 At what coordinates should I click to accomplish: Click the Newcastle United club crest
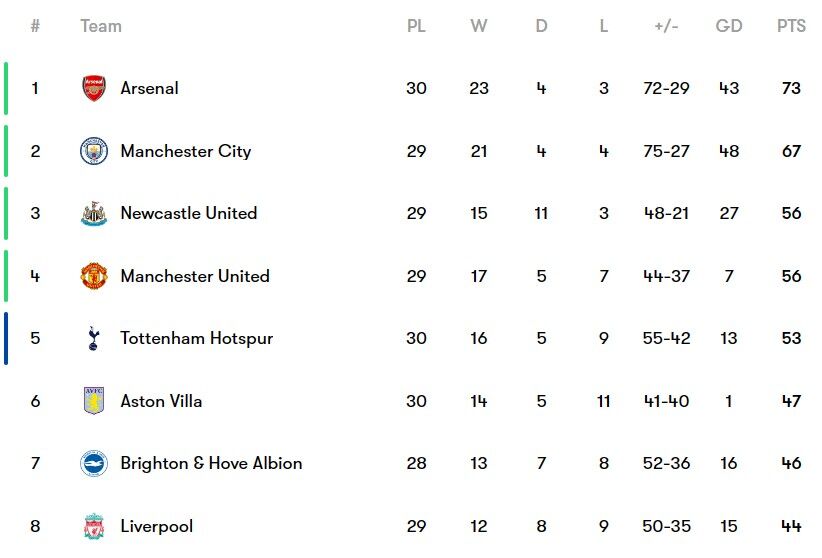(94, 214)
